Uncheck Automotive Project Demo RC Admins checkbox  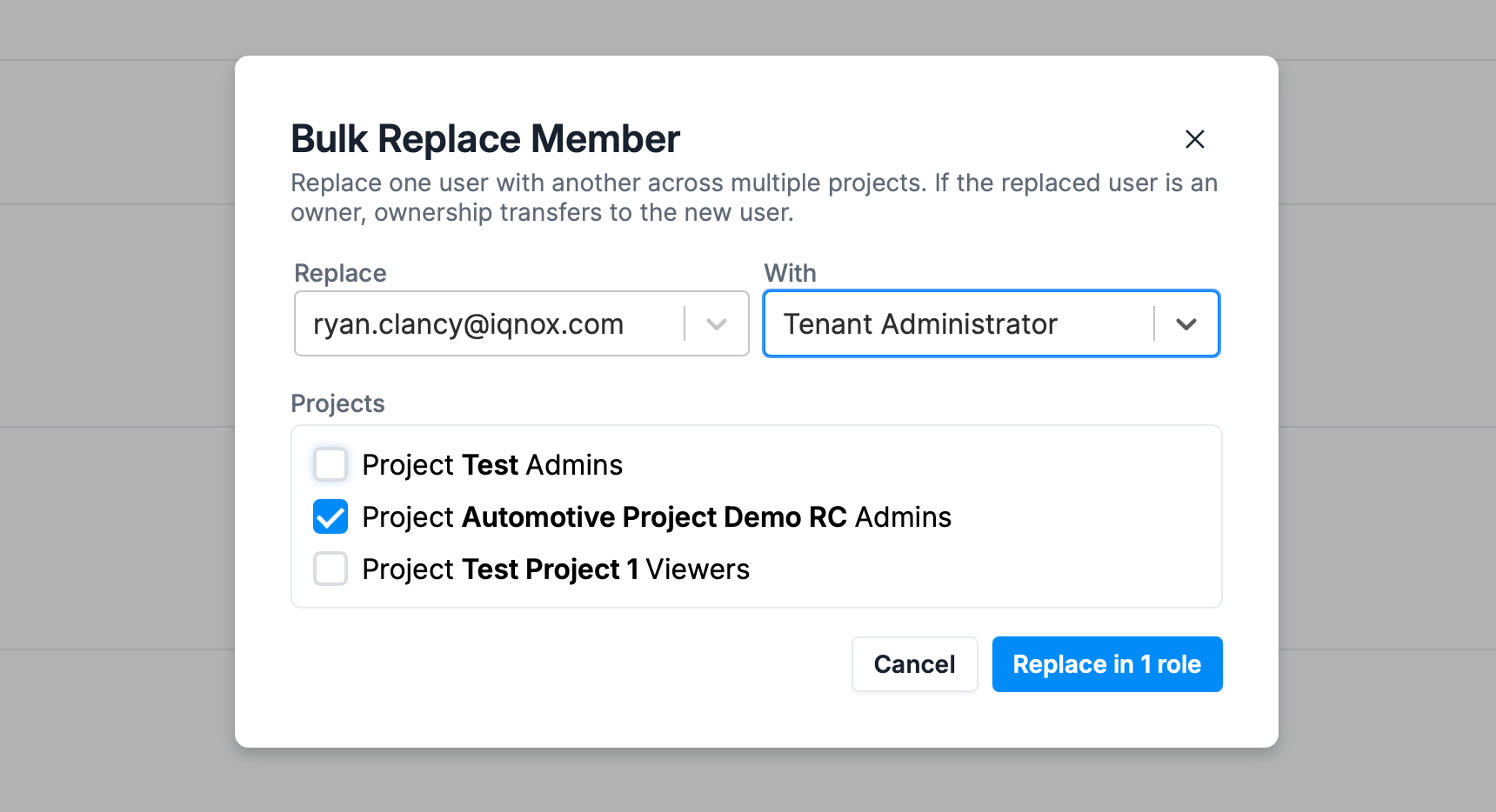pyautogui.click(x=331, y=516)
